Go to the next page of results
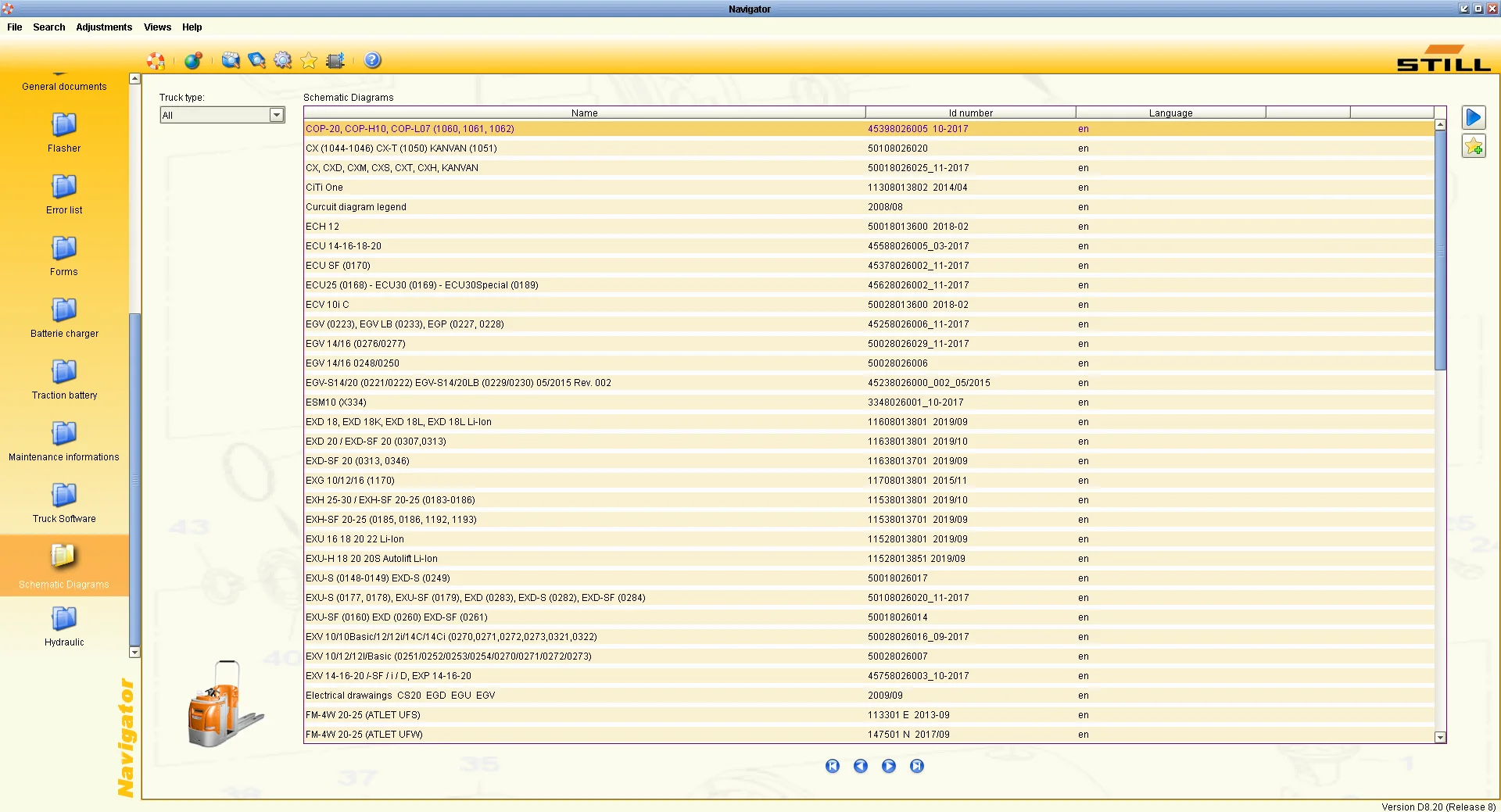1501x812 pixels. (889, 766)
